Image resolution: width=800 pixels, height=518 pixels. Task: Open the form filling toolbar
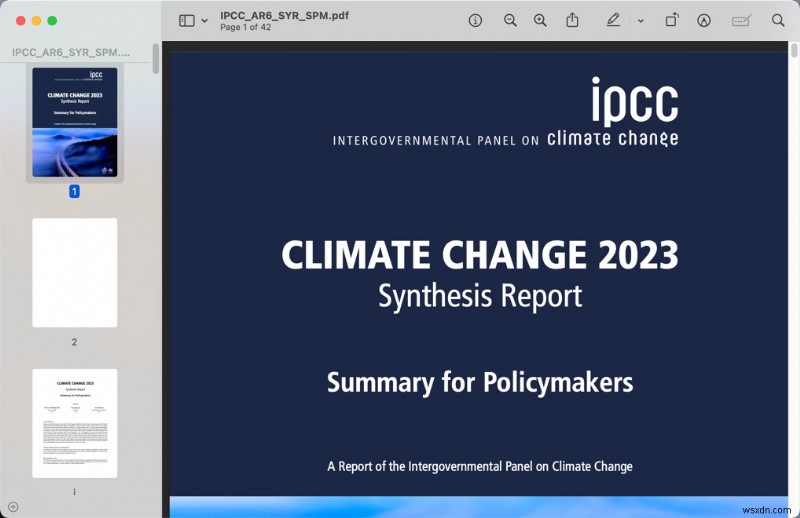[x=741, y=20]
